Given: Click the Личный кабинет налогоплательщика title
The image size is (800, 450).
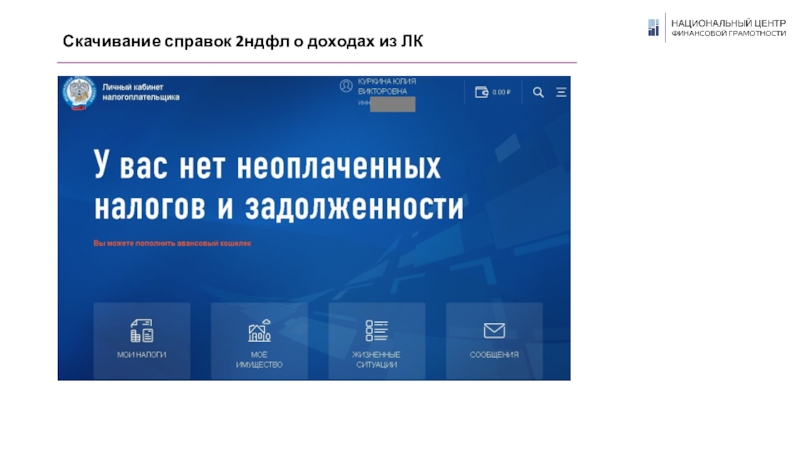Looking at the screenshot, I should click(141, 93).
